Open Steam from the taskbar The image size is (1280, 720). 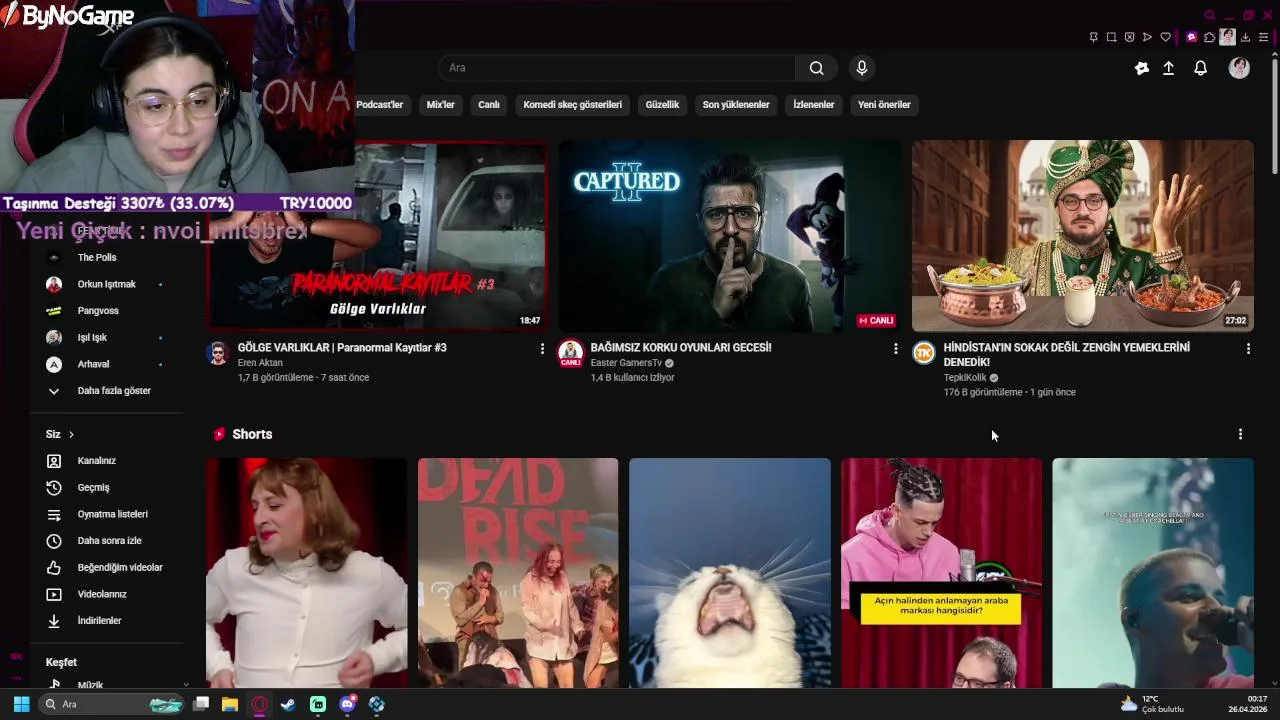tap(288, 704)
